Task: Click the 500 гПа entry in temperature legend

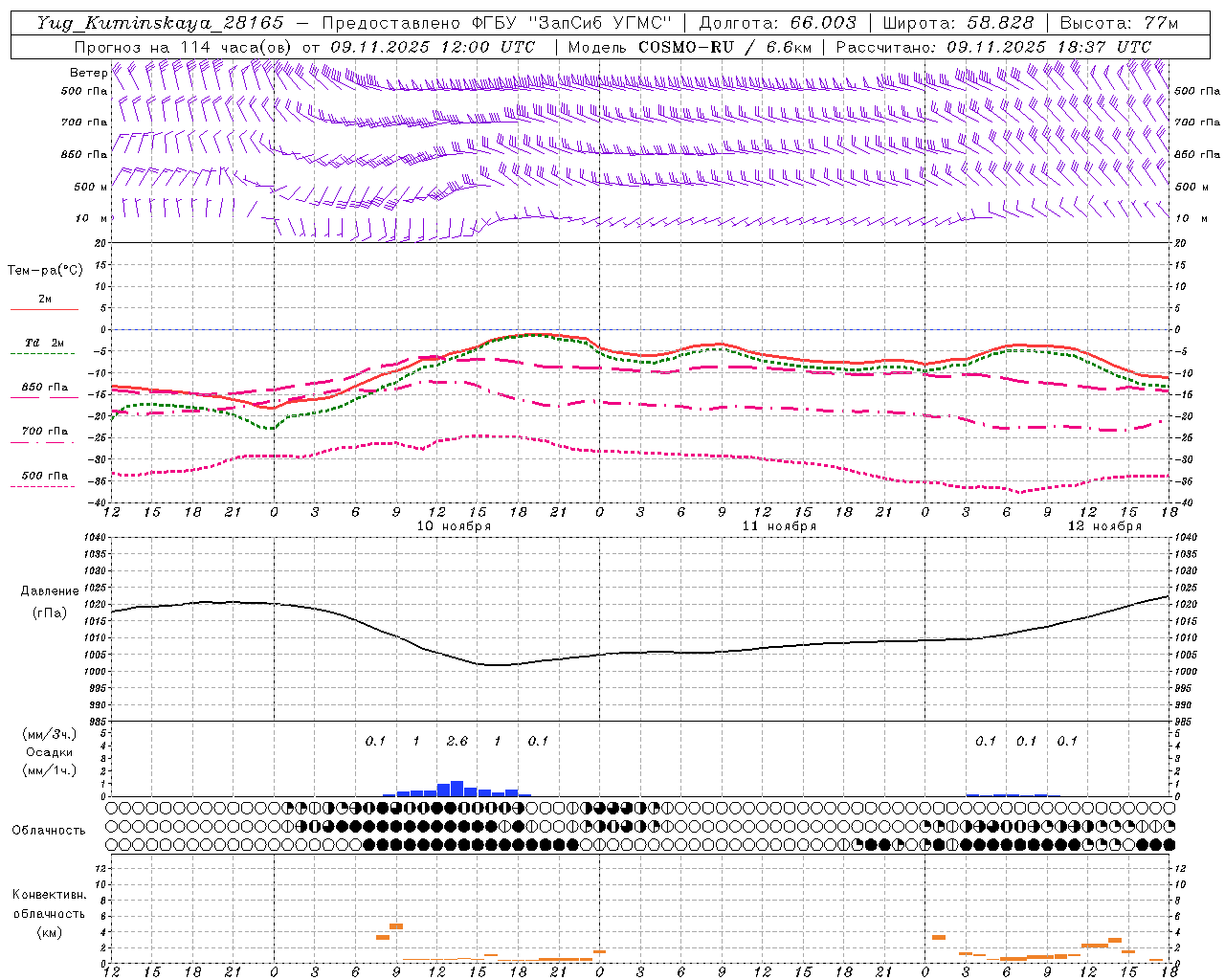Action: point(45,476)
